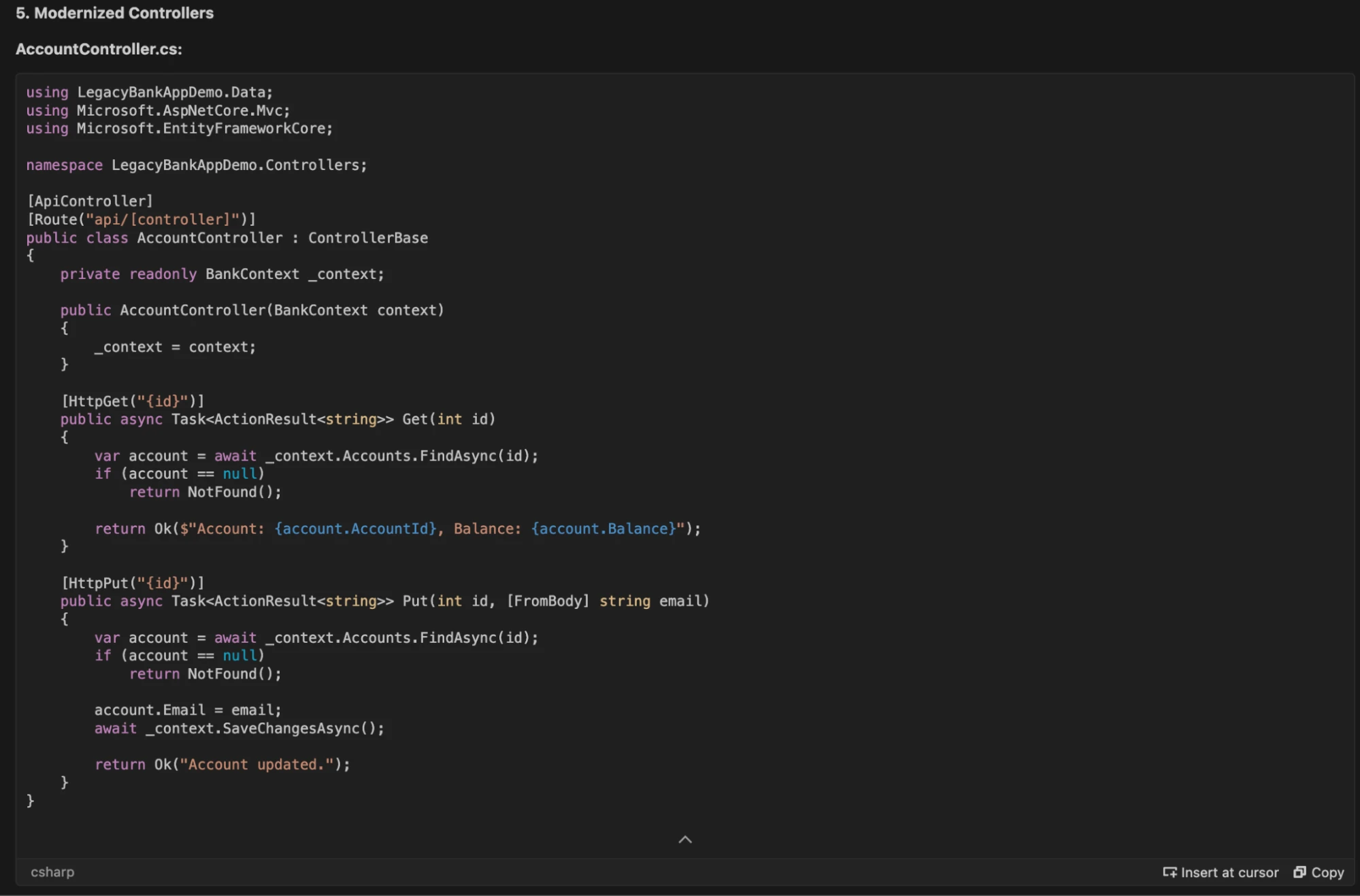
Task: Click the [FromBody] parameter attribute
Action: pos(548,601)
